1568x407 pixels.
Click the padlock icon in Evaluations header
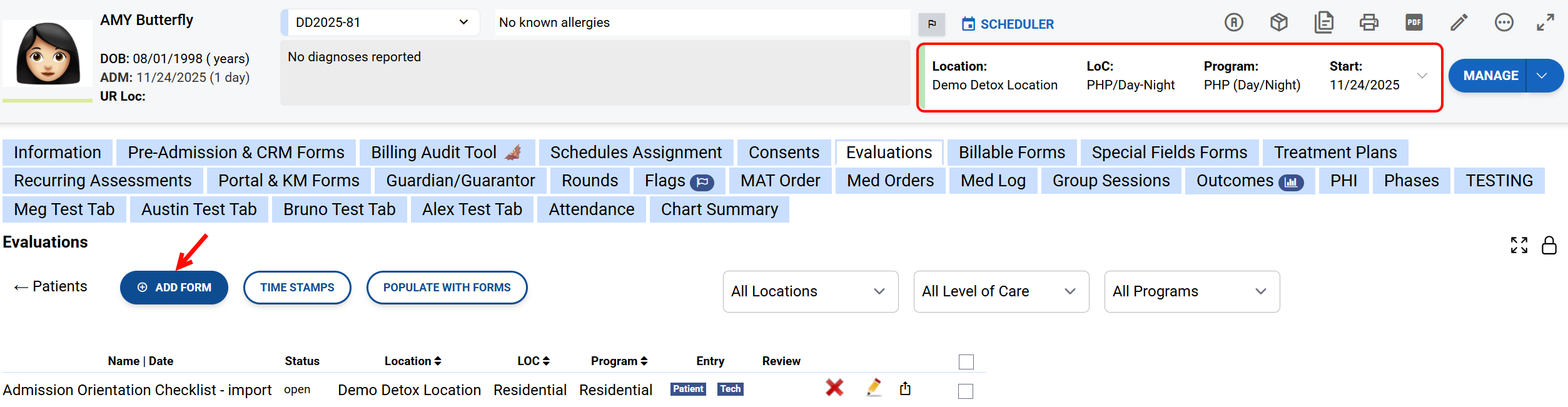pos(1549,245)
